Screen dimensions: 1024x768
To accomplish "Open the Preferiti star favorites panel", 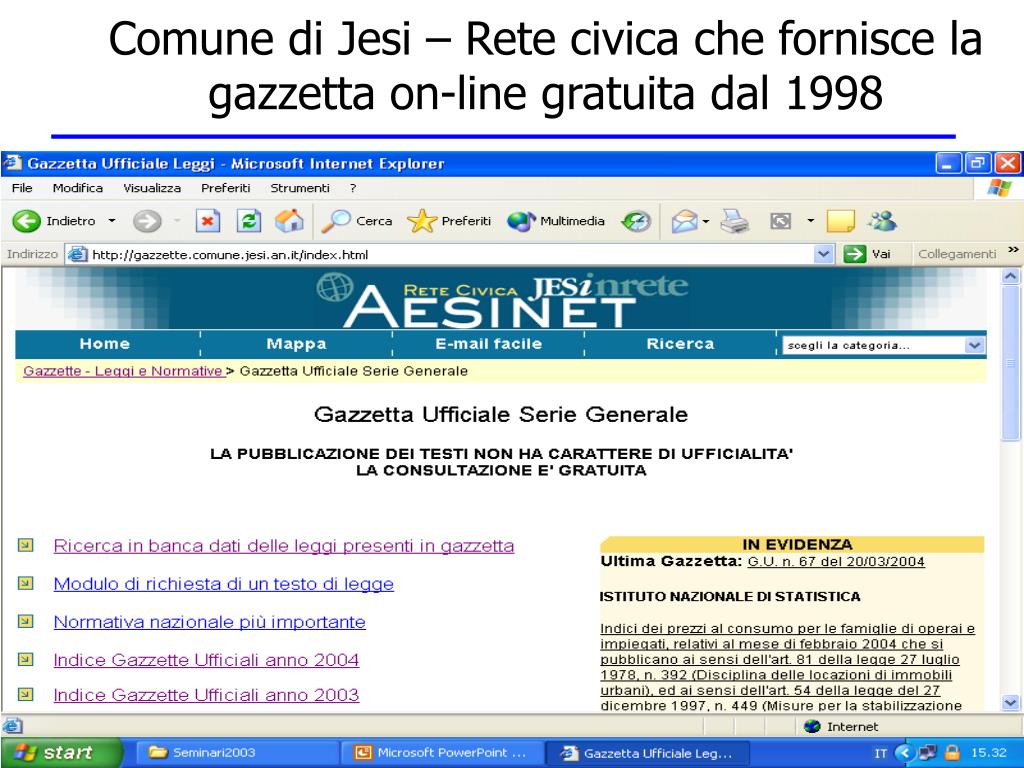I will click(x=449, y=221).
